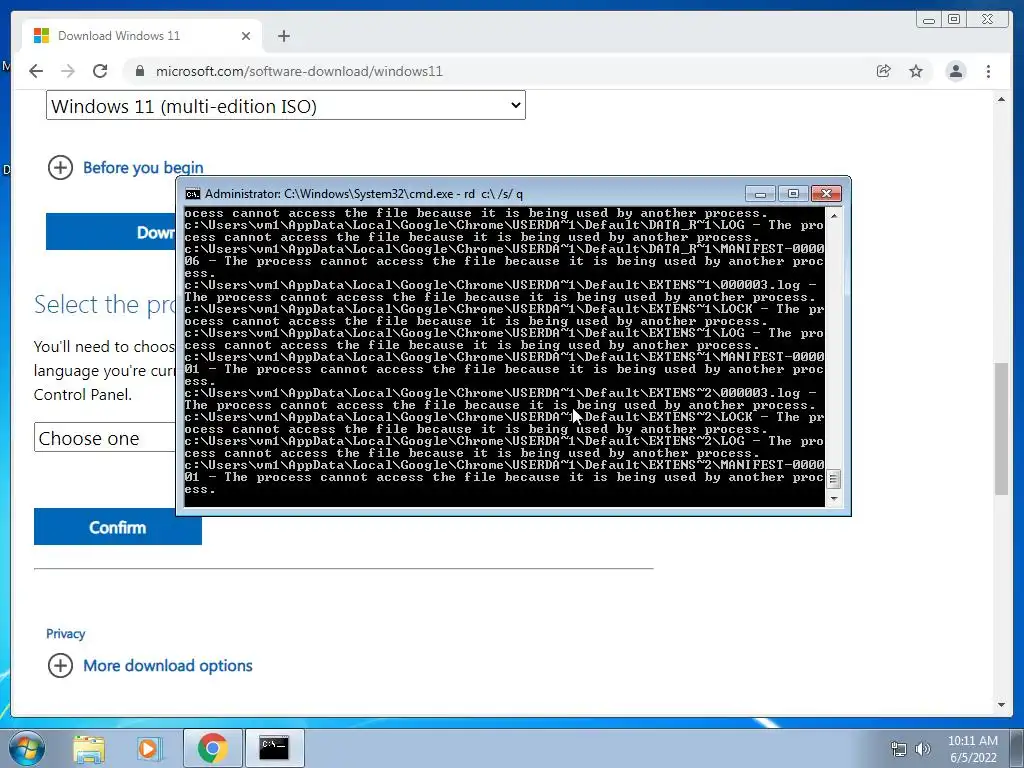1024x768 pixels.
Task: Click the network tray icon
Action: point(899,749)
